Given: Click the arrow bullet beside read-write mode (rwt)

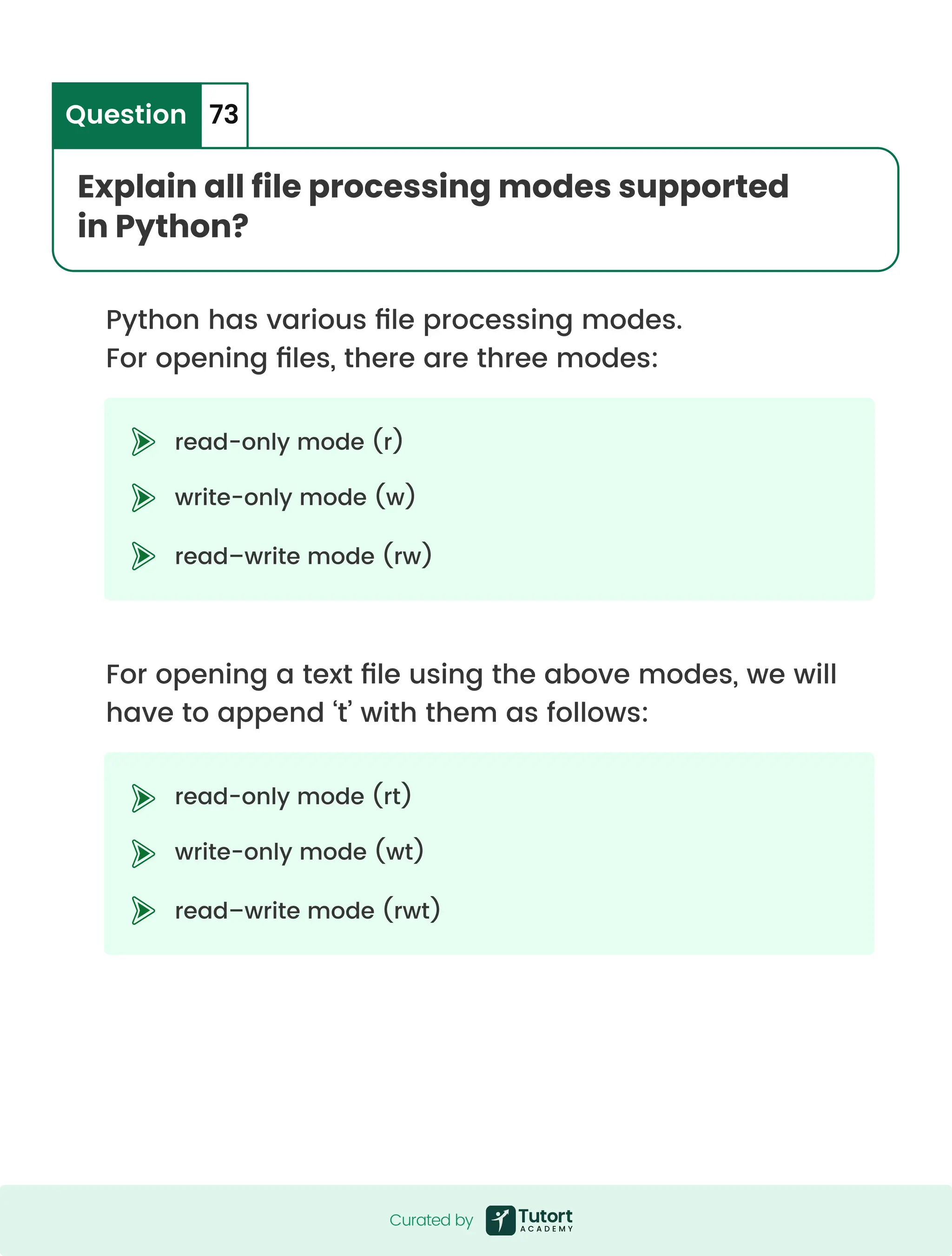Looking at the screenshot, I should tap(143, 910).
